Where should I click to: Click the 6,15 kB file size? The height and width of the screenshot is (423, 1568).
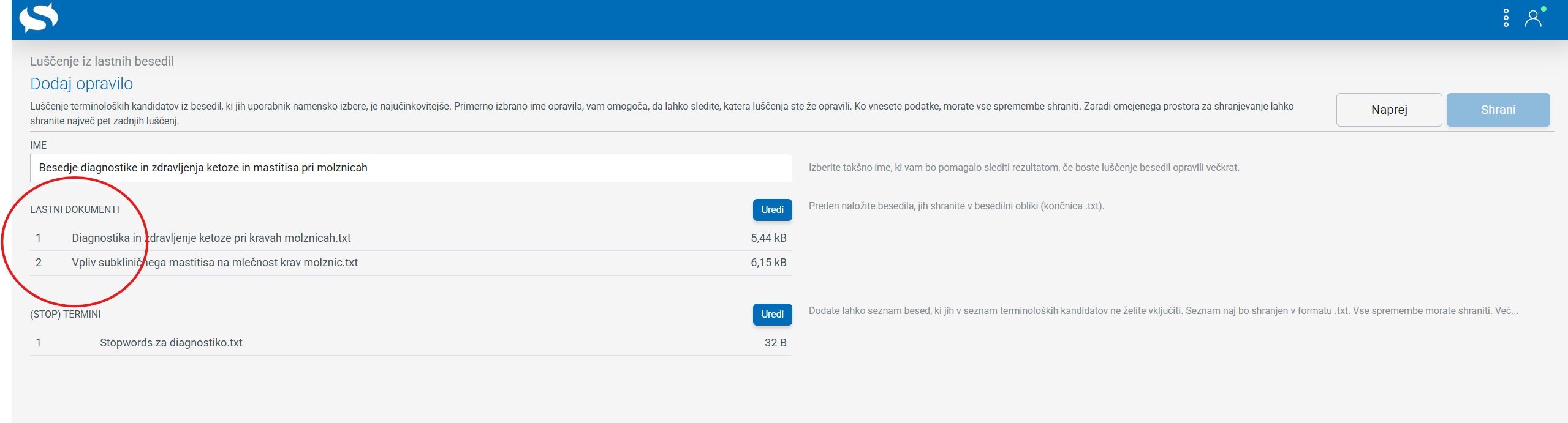(768, 263)
